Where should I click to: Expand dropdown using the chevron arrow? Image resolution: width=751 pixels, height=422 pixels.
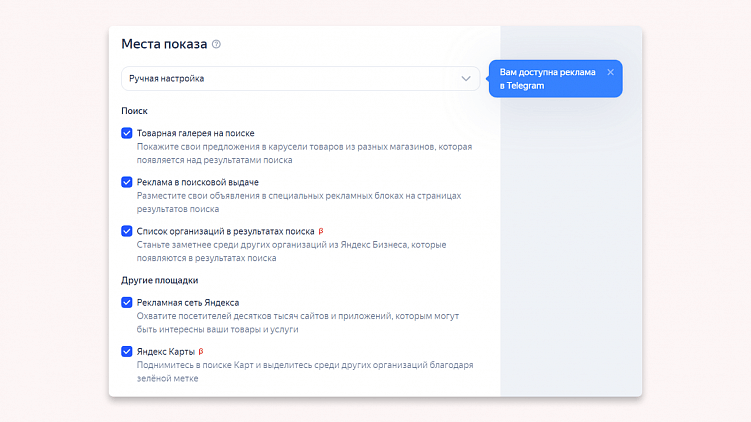(x=466, y=79)
